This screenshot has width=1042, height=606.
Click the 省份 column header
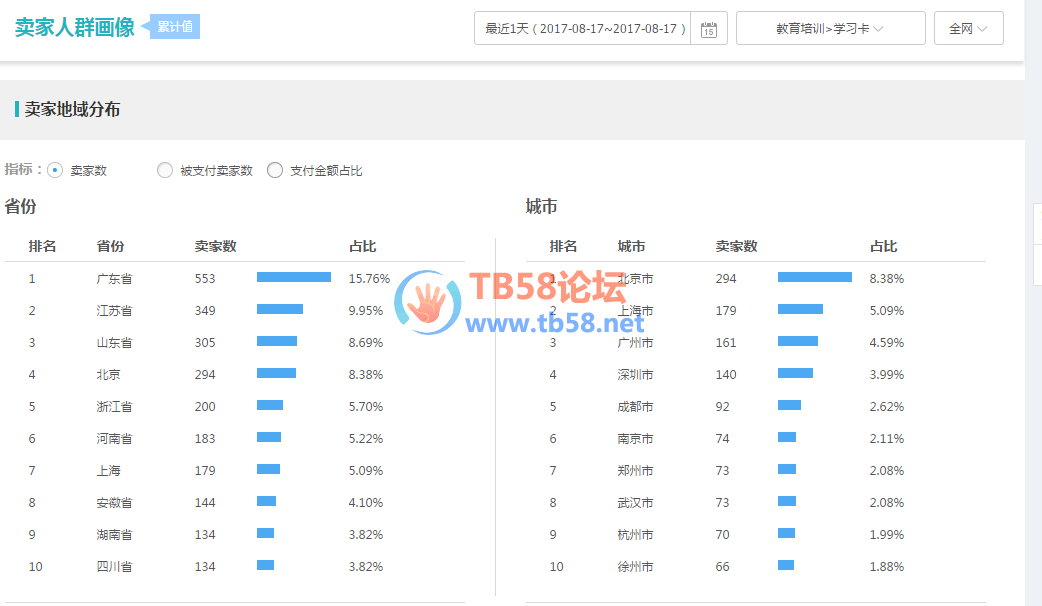[x=110, y=247]
